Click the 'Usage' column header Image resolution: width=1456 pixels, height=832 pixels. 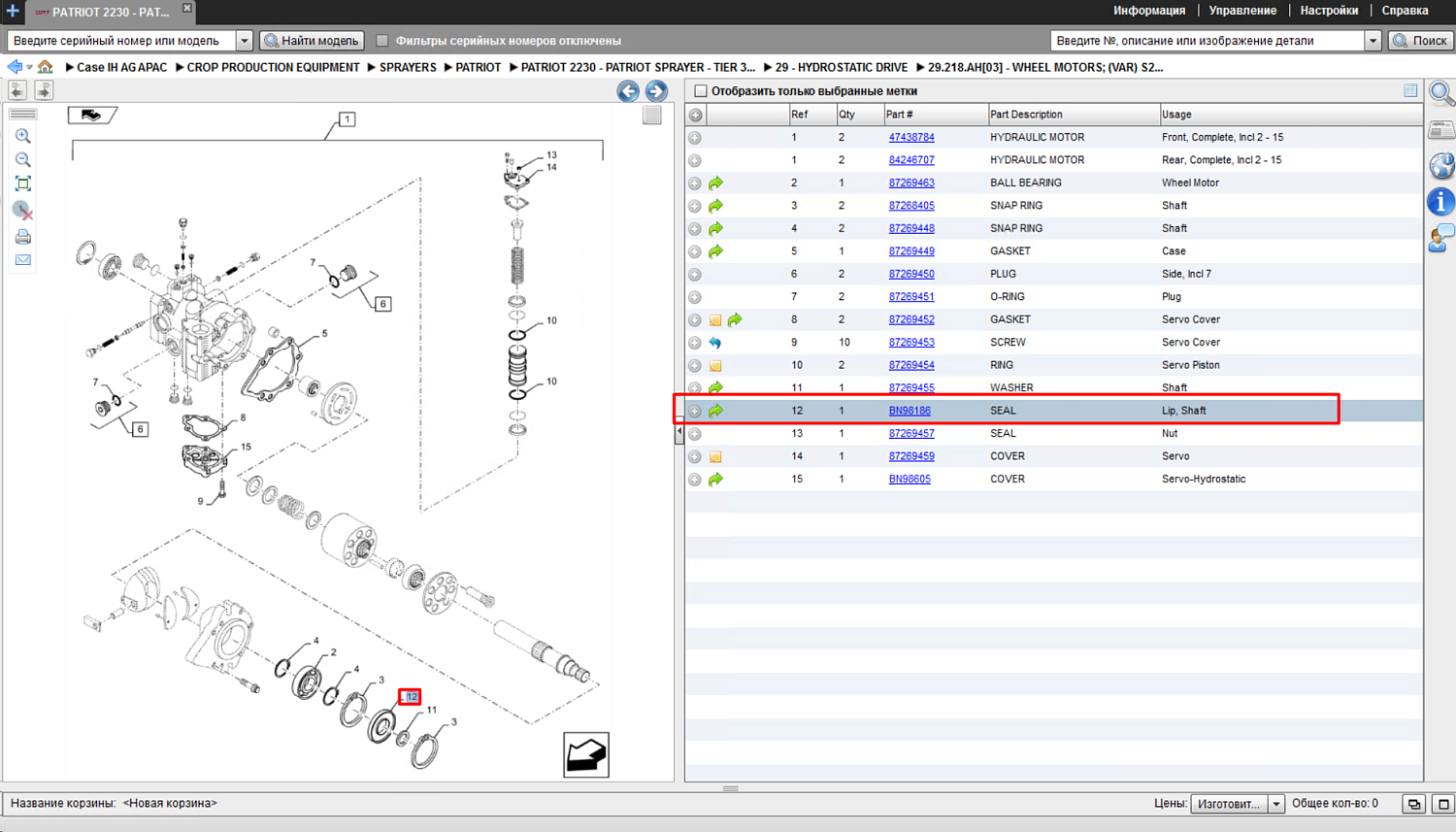click(x=1291, y=115)
